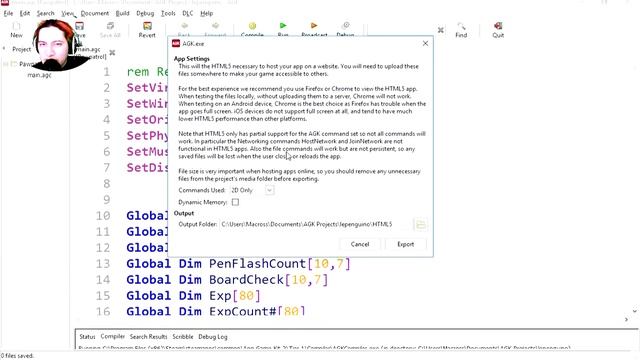The image size is (640, 360).
Task: Open the Debug menu
Action: click(x=145, y=13)
